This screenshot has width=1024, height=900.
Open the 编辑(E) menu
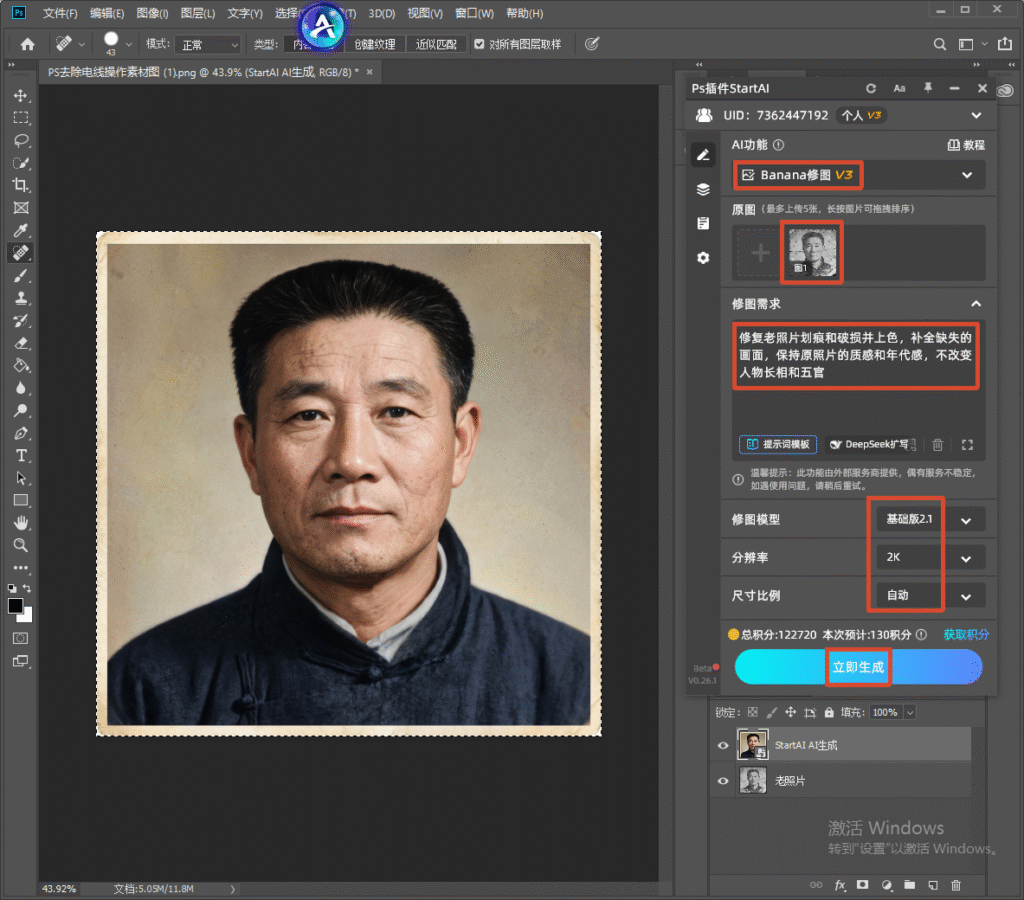106,13
